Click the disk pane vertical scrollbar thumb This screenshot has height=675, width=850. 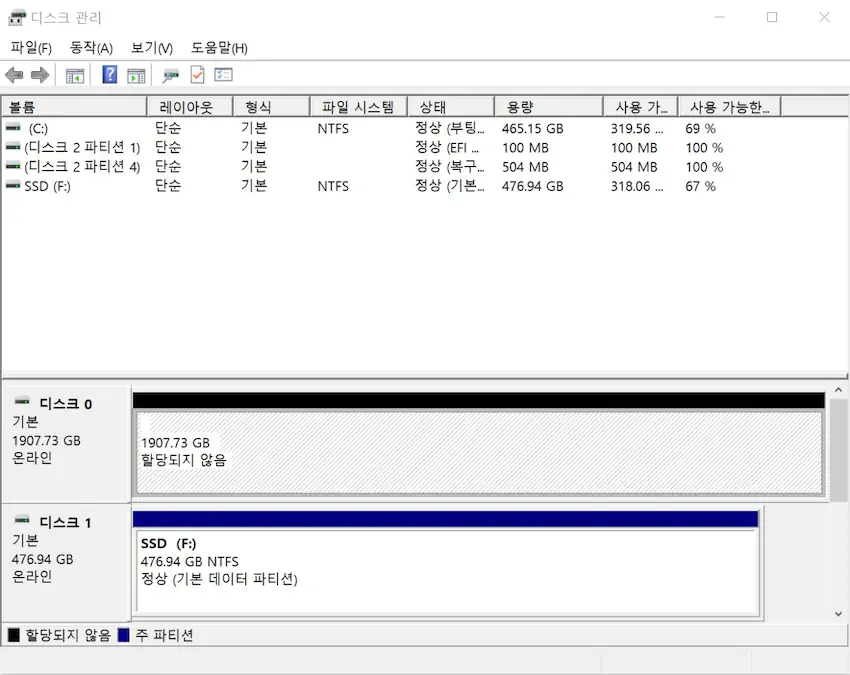coord(838,451)
